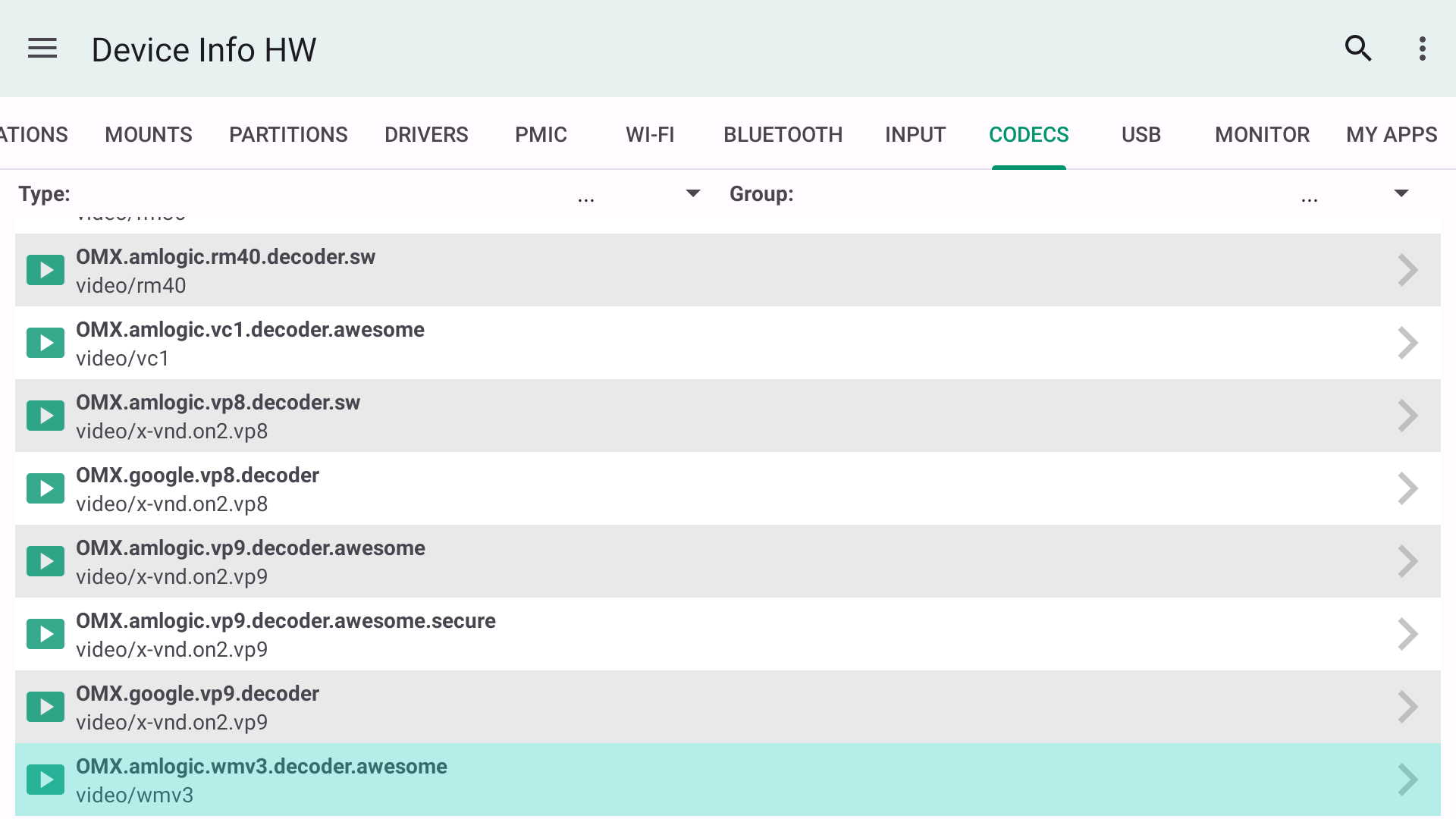This screenshot has width=1456, height=819.
Task: Open the Group filter dropdown
Action: (x=1401, y=193)
